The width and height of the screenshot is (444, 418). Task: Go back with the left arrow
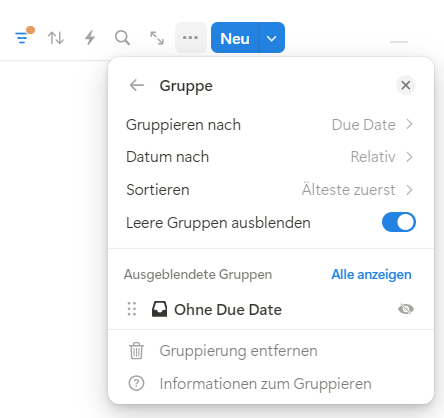(137, 85)
